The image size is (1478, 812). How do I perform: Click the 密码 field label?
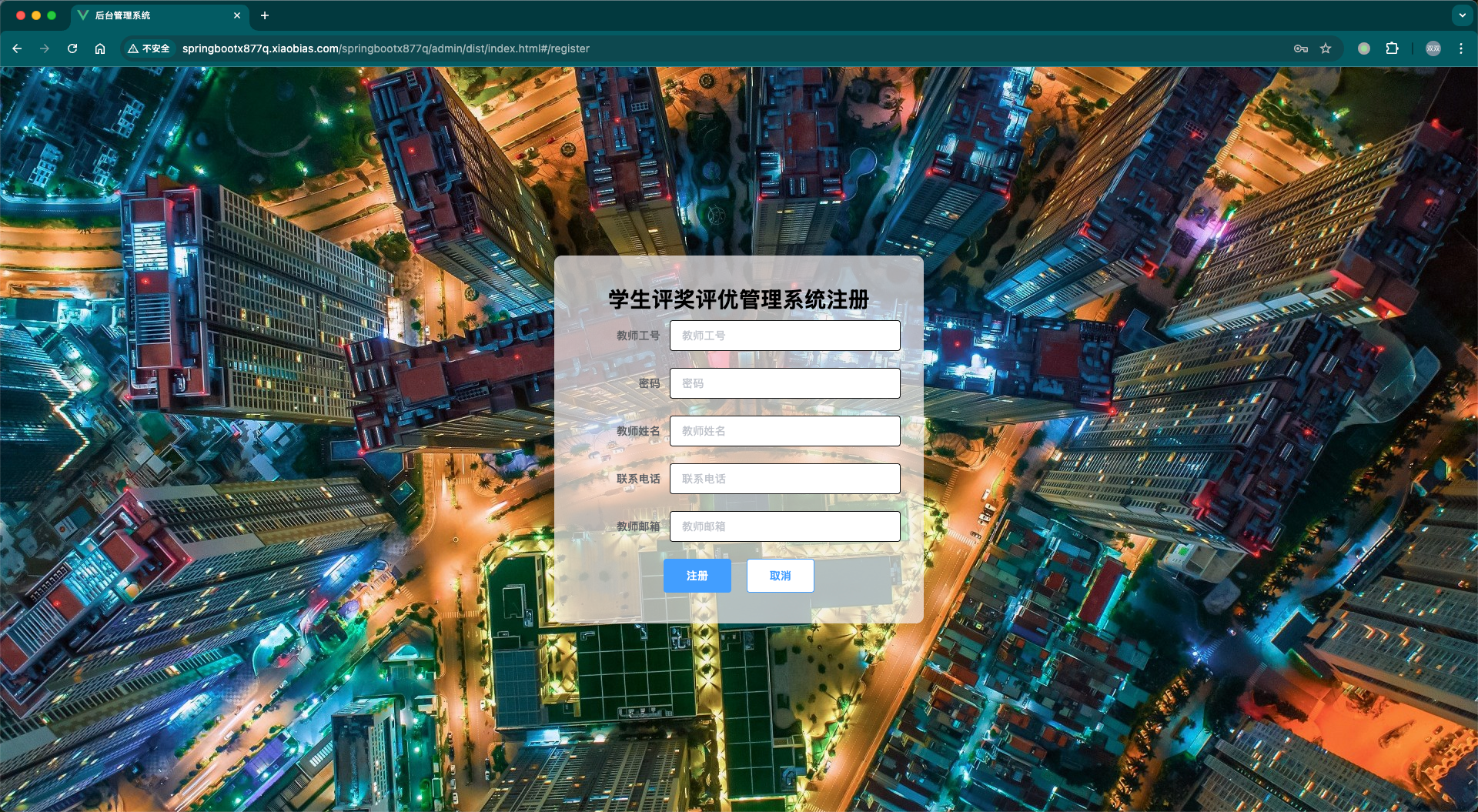pos(649,383)
